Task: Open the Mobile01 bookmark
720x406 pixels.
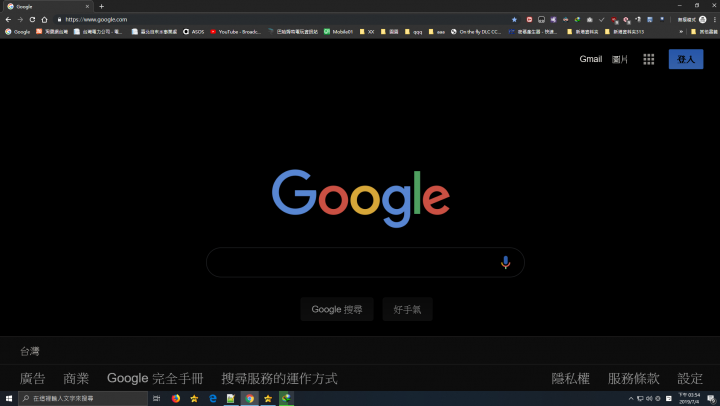Action: [x=338, y=32]
